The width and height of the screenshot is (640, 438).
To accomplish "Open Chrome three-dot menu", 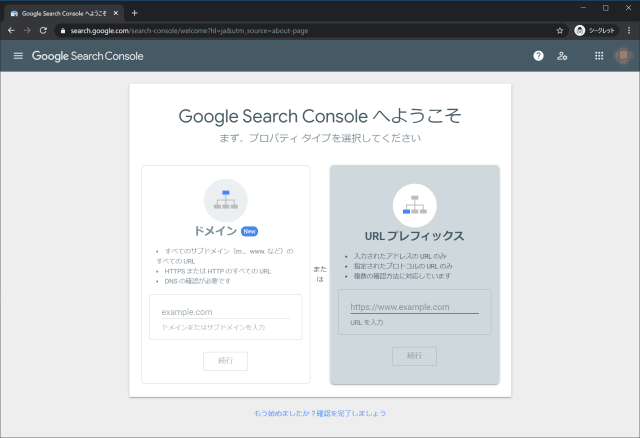I will (x=629, y=31).
